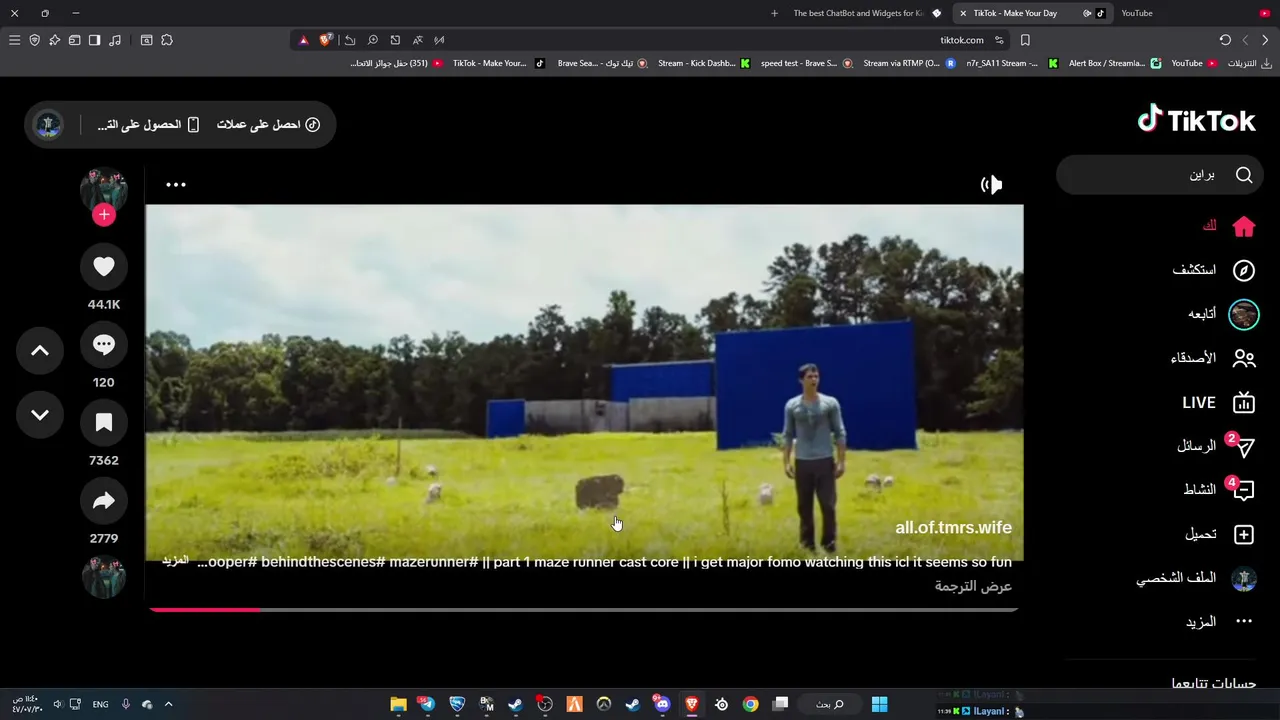Image resolution: width=1280 pixels, height=720 pixels.
Task: Open File Explorer in taskbar
Action: (x=398, y=704)
